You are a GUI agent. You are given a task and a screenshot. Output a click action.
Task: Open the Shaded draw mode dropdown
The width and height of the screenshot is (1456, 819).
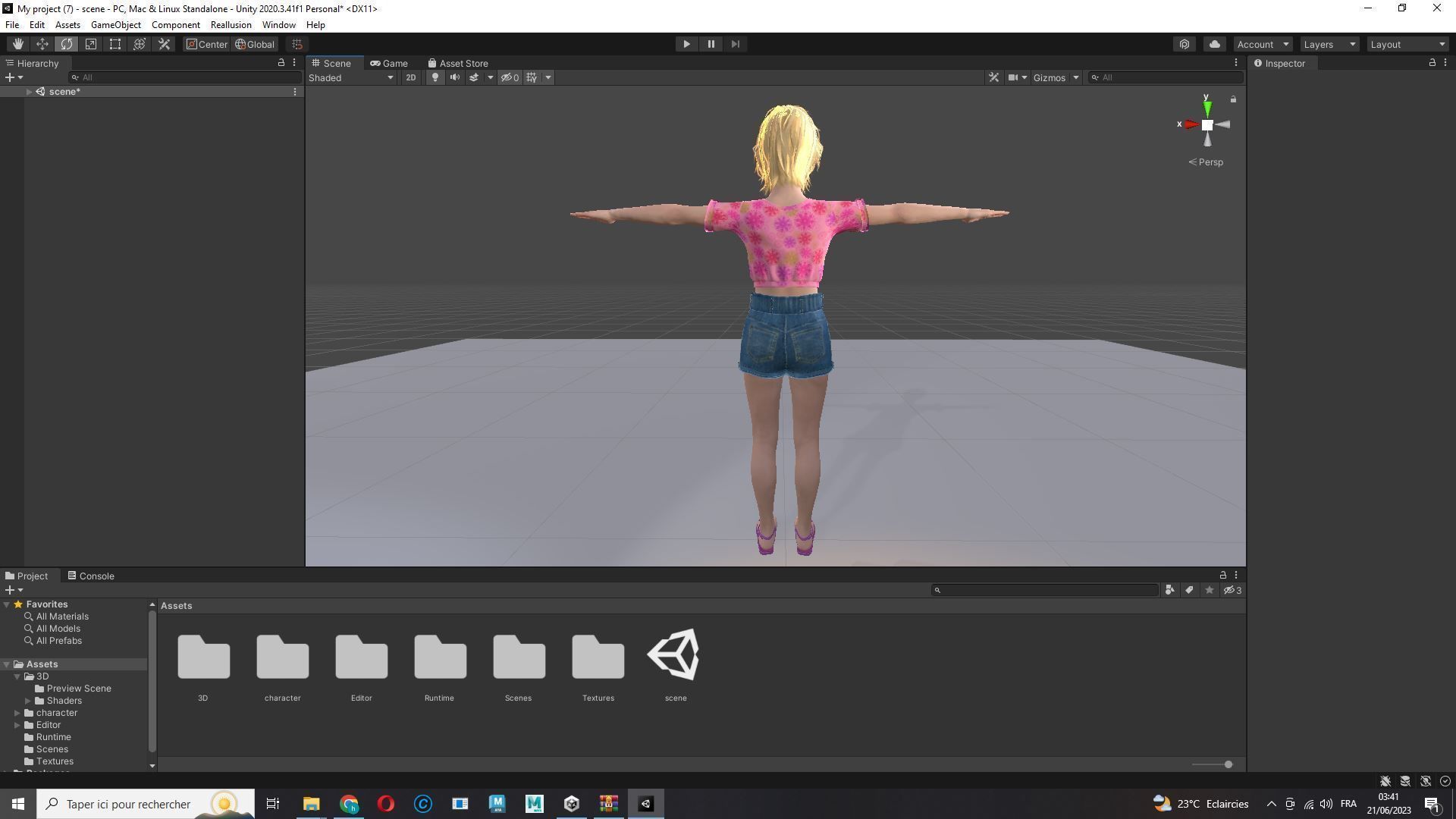click(x=351, y=77)
